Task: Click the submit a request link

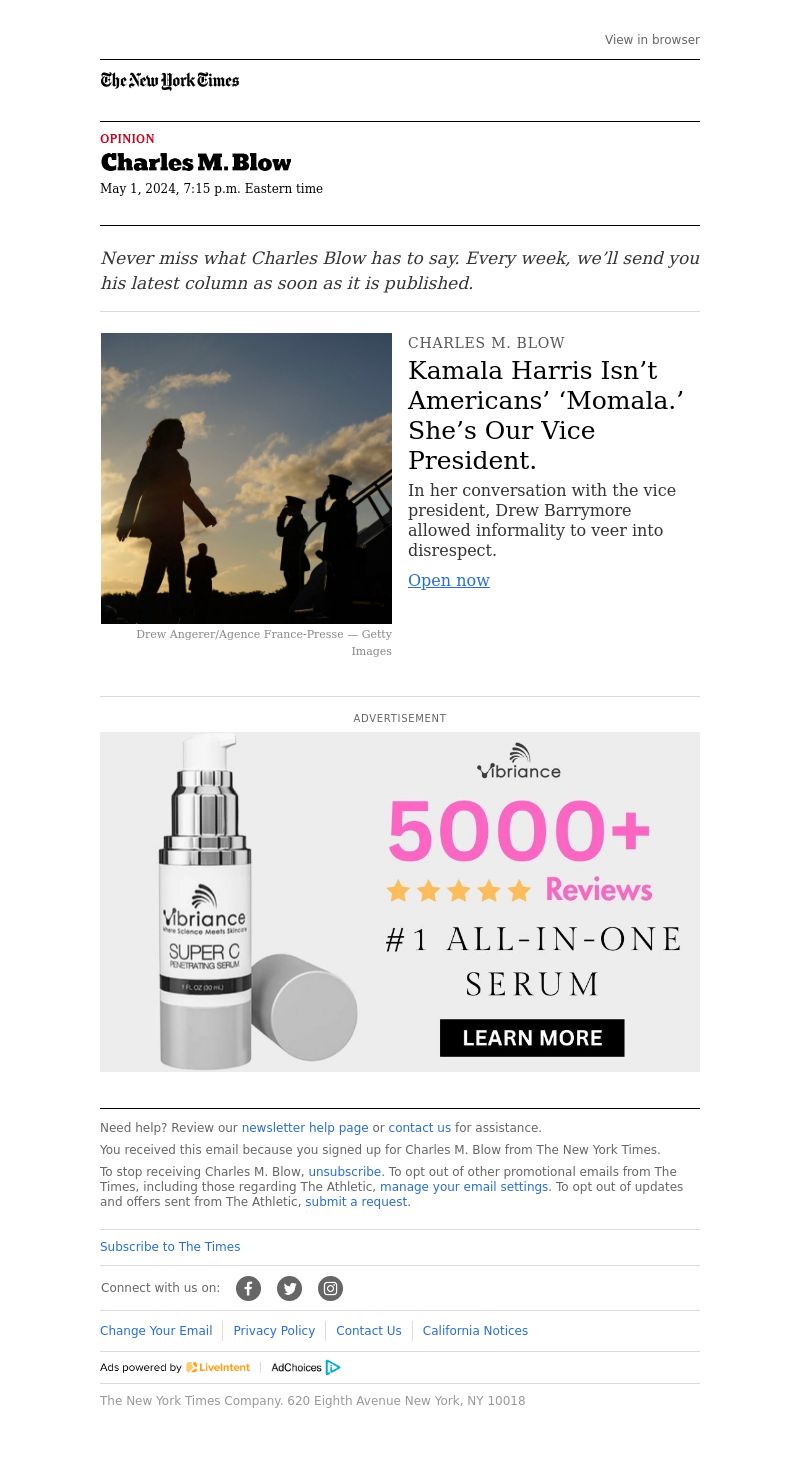Action: (x=356, y=1202)
